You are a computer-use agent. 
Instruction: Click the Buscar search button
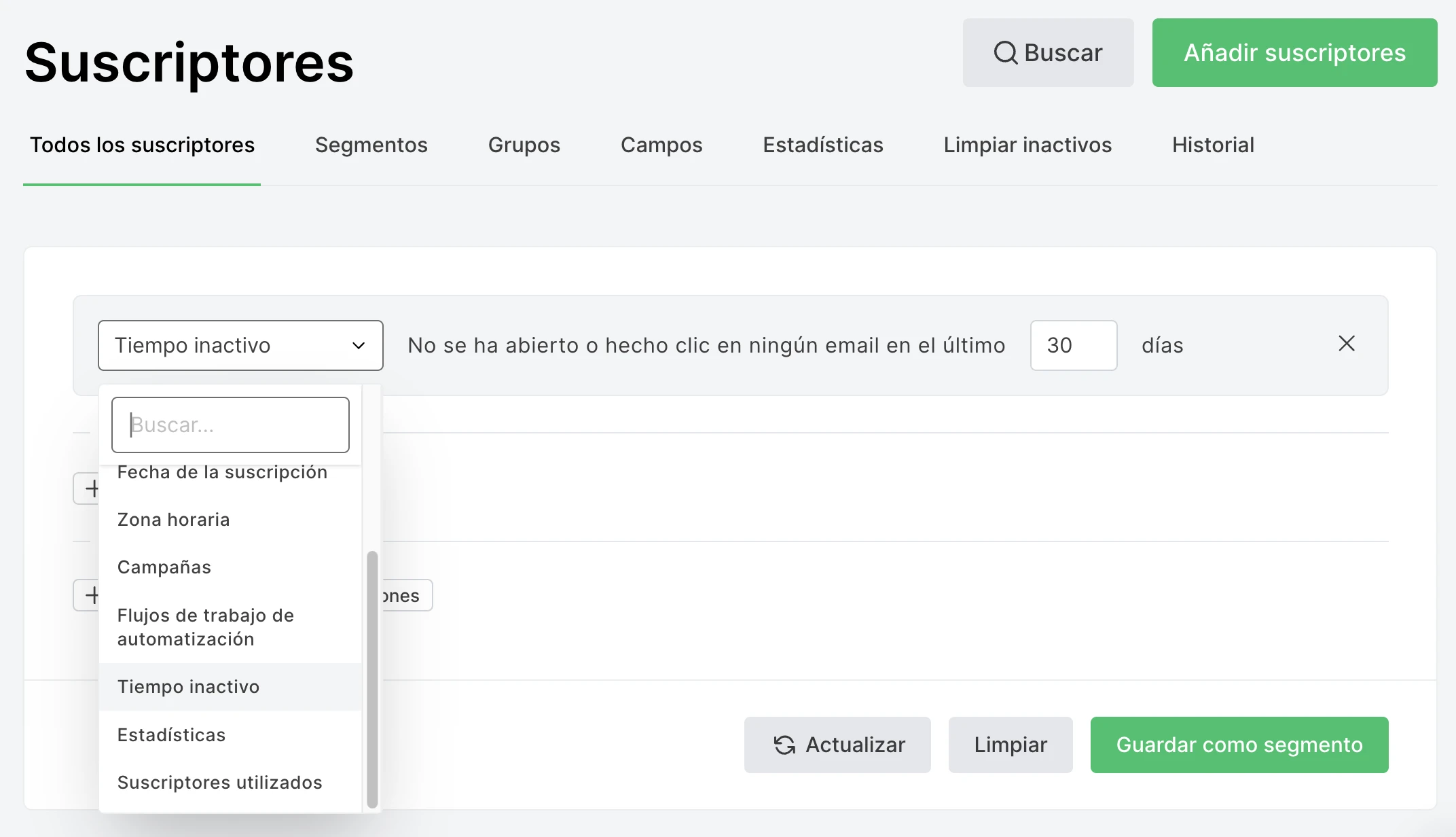click(x=1048, y=53)
